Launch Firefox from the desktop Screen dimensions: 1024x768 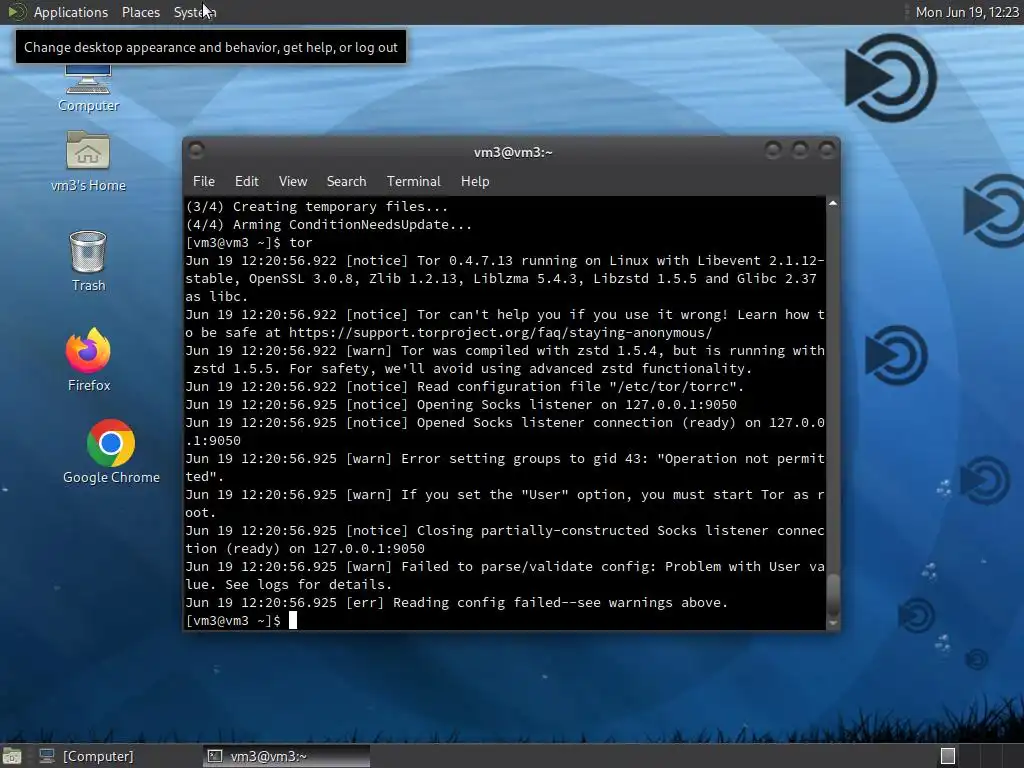click(89, 360)
